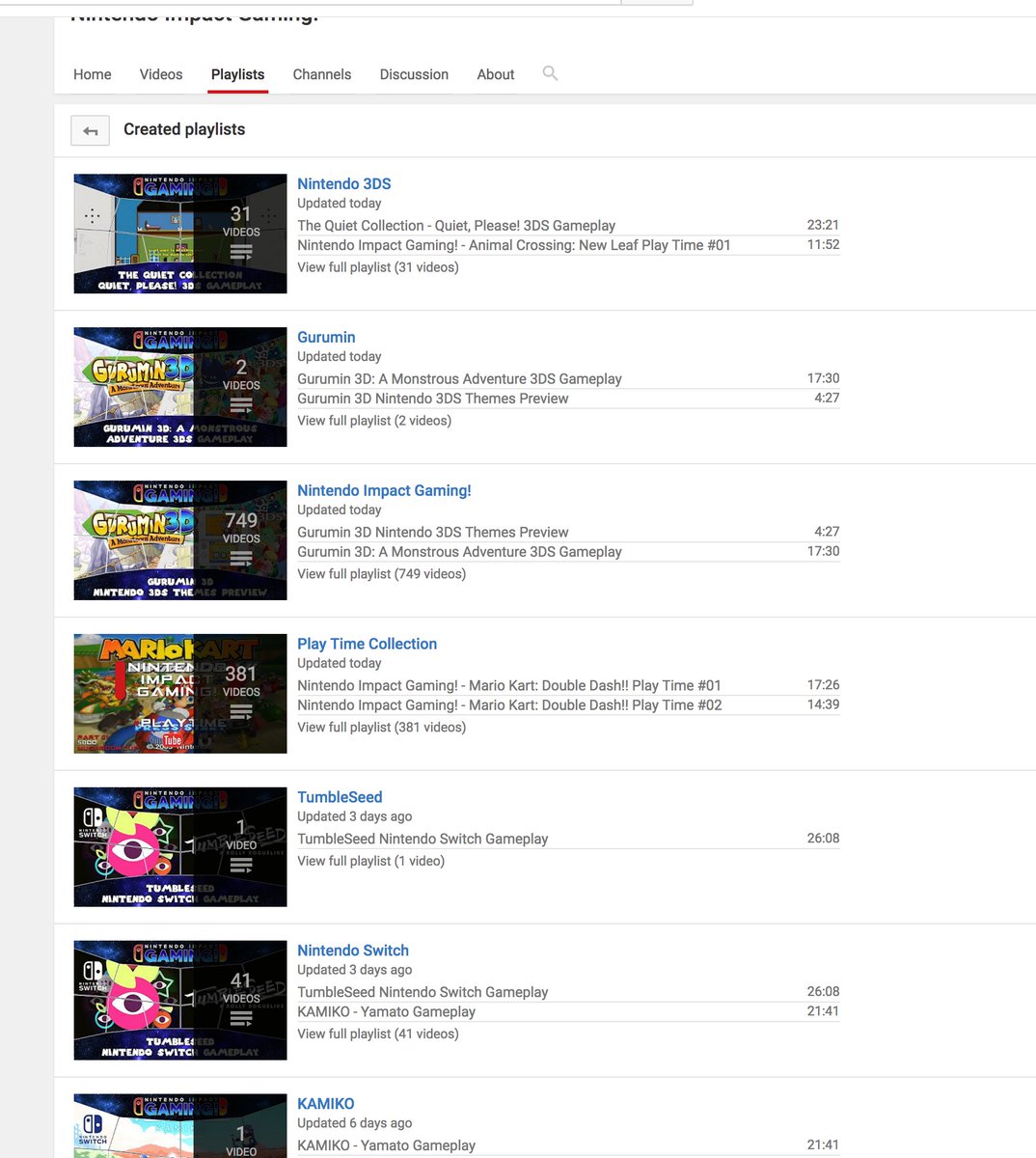Play Mario Kart: Double Dash!! Play Time #01

(x=509, y=686)
